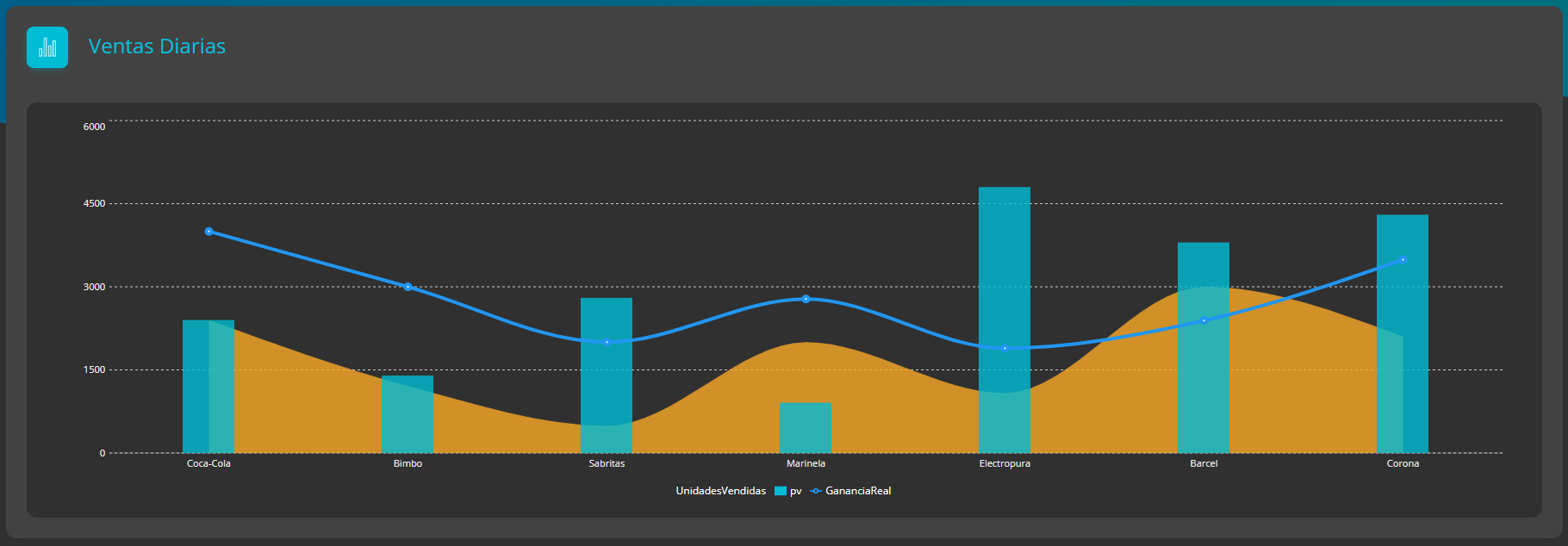1568x546 pixels.
Task: Click the cyan pv legend color square
Action: click(x=781, y=491)
